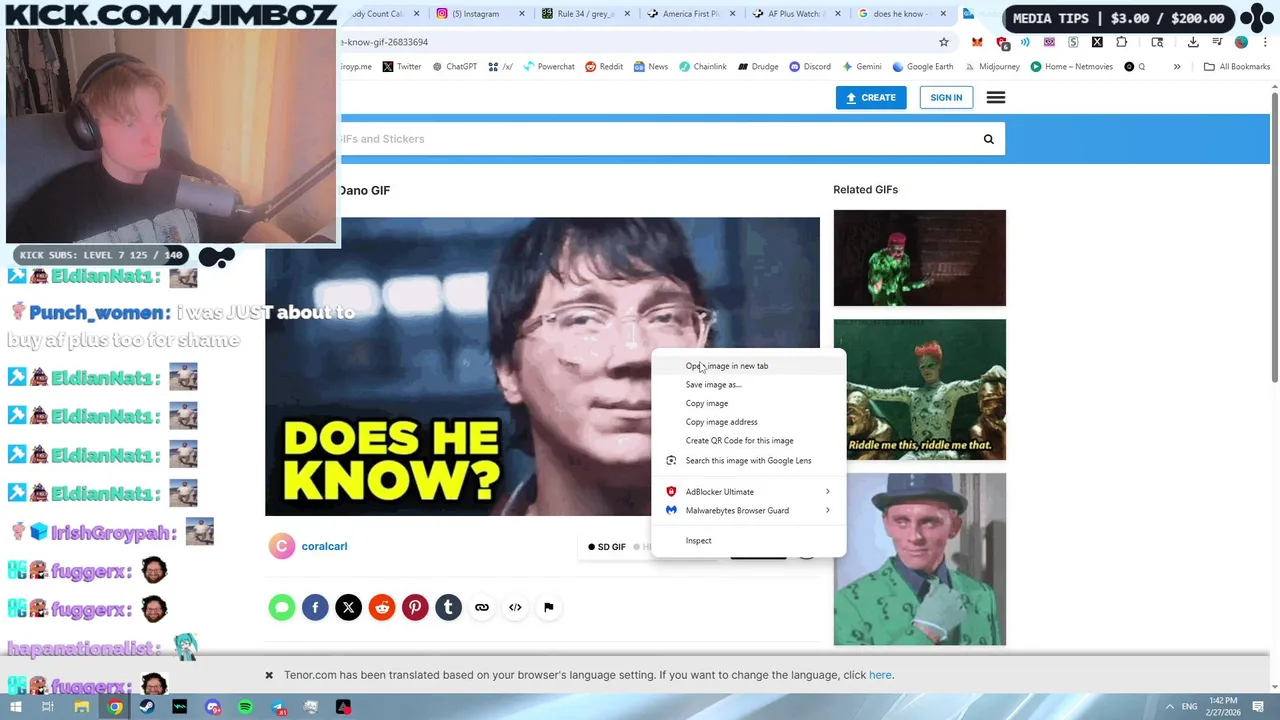Choose 'Copy image' in context menu

pos(748,403)
